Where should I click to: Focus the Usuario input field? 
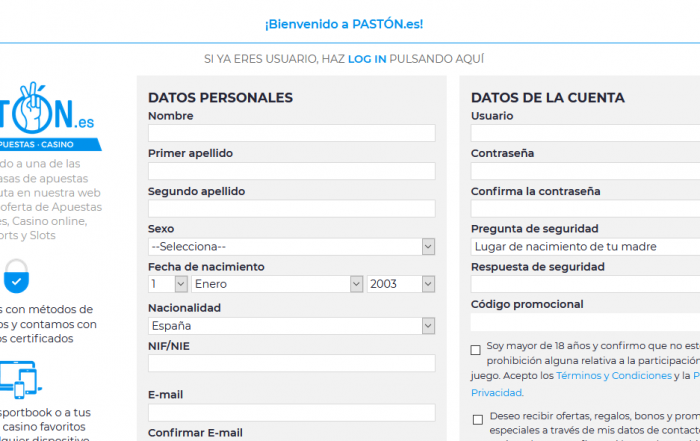(585, 133)
